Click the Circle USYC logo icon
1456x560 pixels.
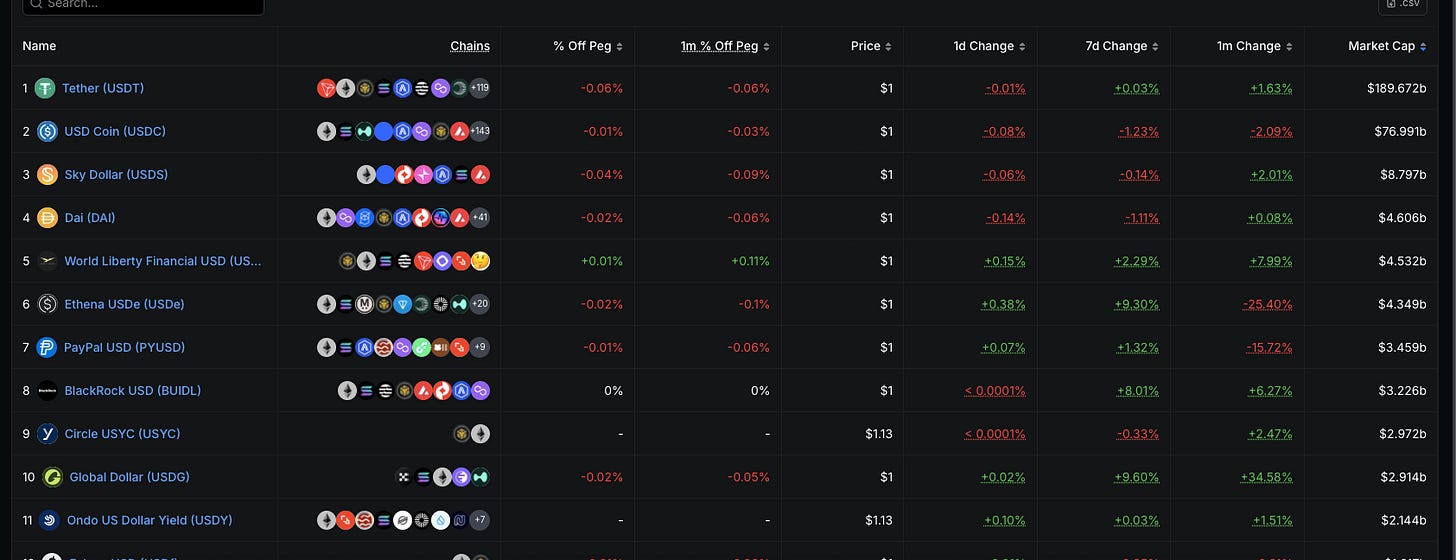pos(47,434)
